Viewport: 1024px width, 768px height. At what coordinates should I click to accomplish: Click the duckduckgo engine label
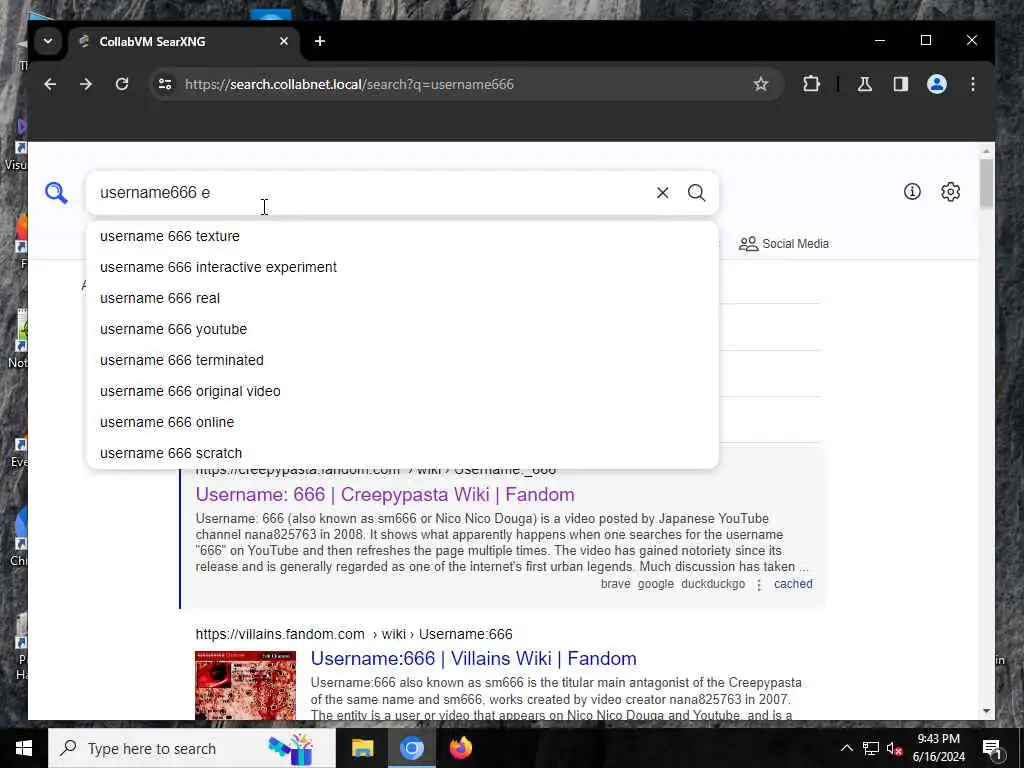[712, 584]
